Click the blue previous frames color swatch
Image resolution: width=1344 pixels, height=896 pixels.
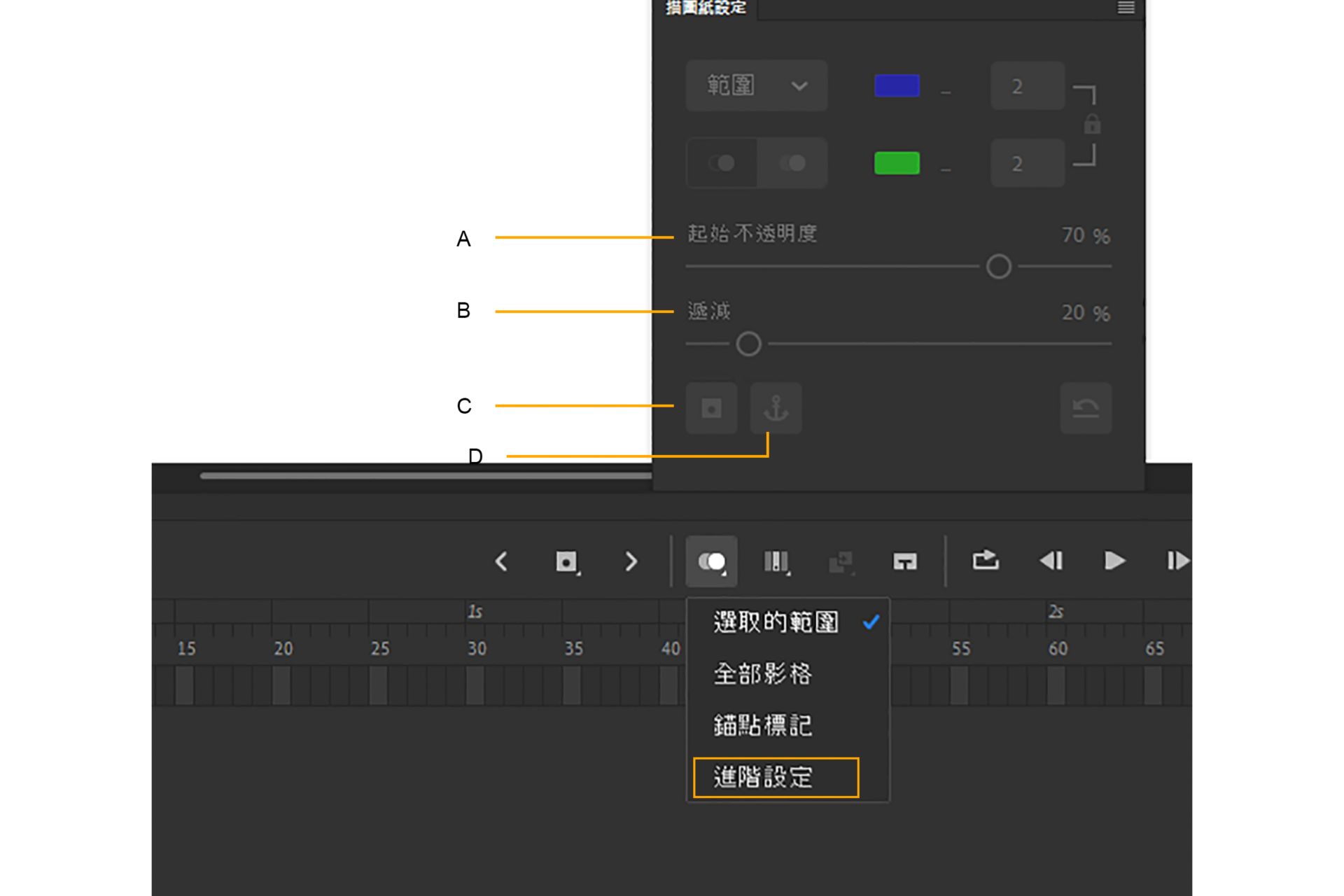click(897, 85)
